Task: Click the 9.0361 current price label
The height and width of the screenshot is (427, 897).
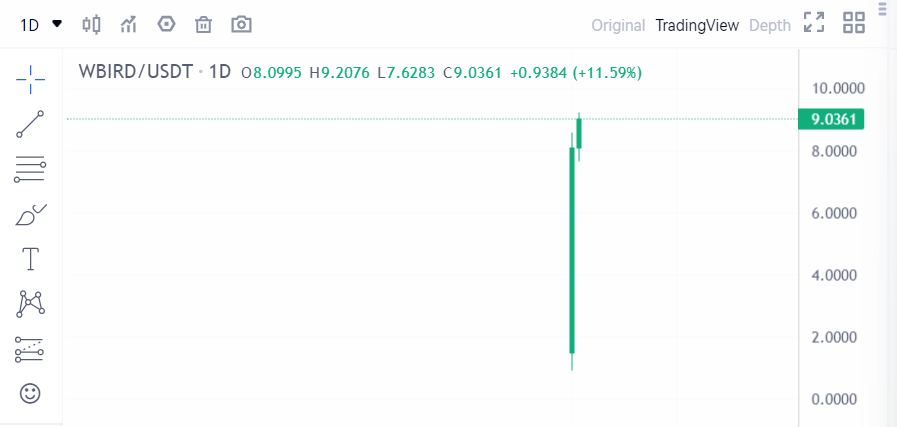Action: click(x=831, y=119)
